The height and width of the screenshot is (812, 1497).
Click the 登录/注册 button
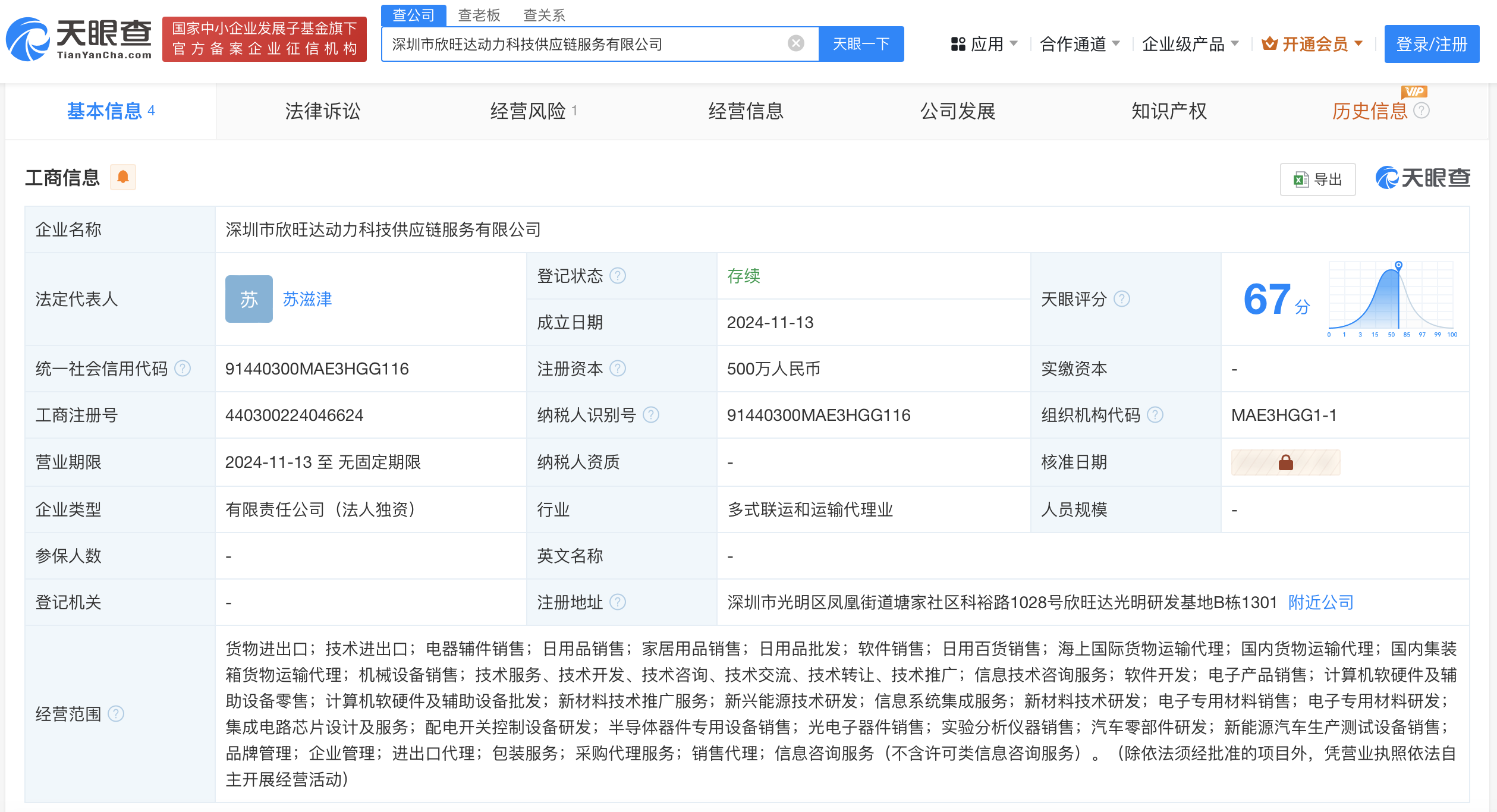pyautogui.click(x=1432, y=44)
